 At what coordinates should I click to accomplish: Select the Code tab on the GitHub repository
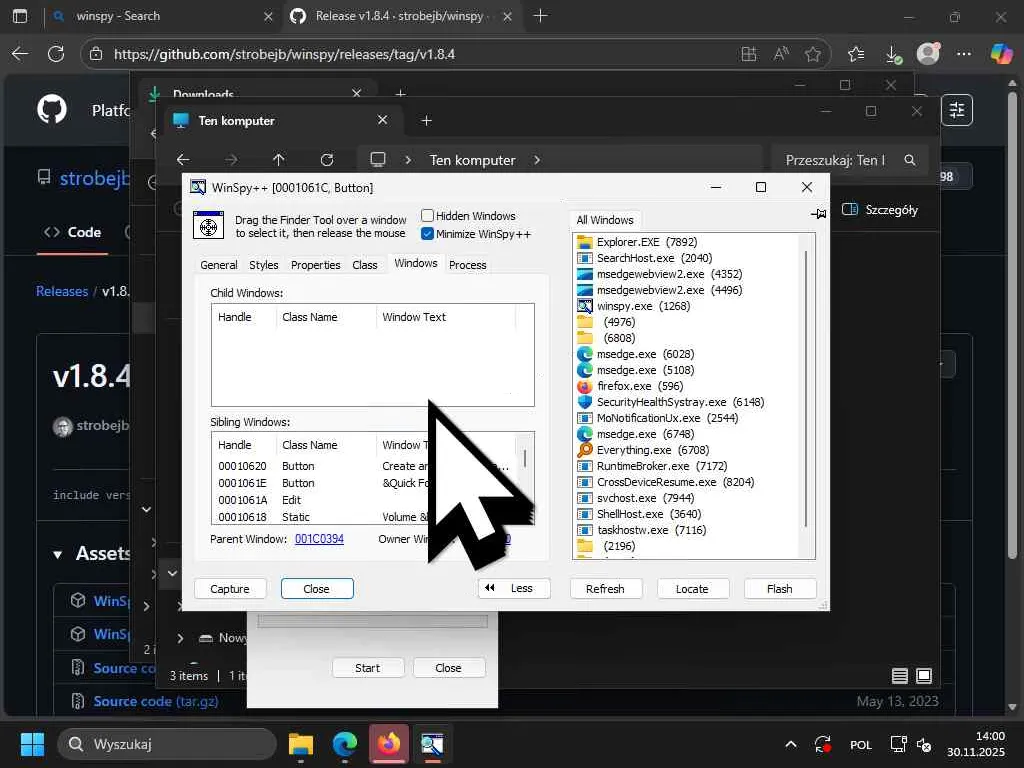coord(72,232)
